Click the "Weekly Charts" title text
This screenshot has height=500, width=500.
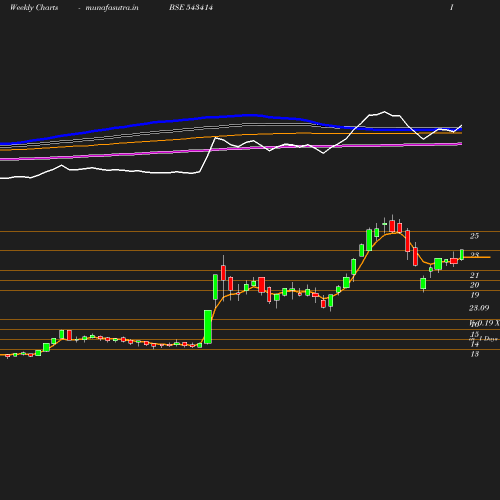[x=34, y=8]
